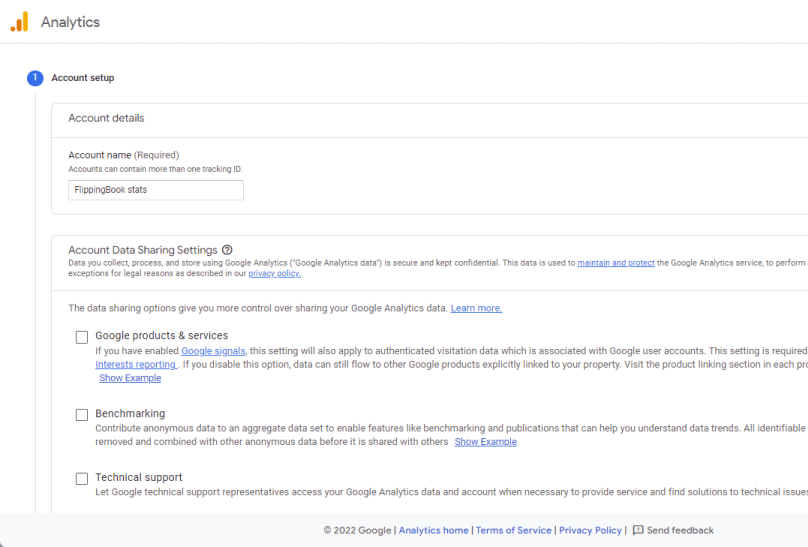Visit the Google signals link

[213, 351]
